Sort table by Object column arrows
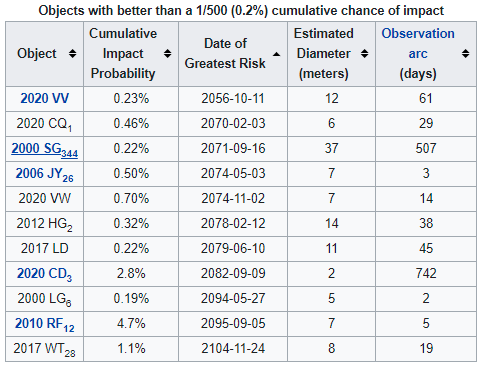The height and width of the screenshot is (367, 481). click(x=72, y=53)
